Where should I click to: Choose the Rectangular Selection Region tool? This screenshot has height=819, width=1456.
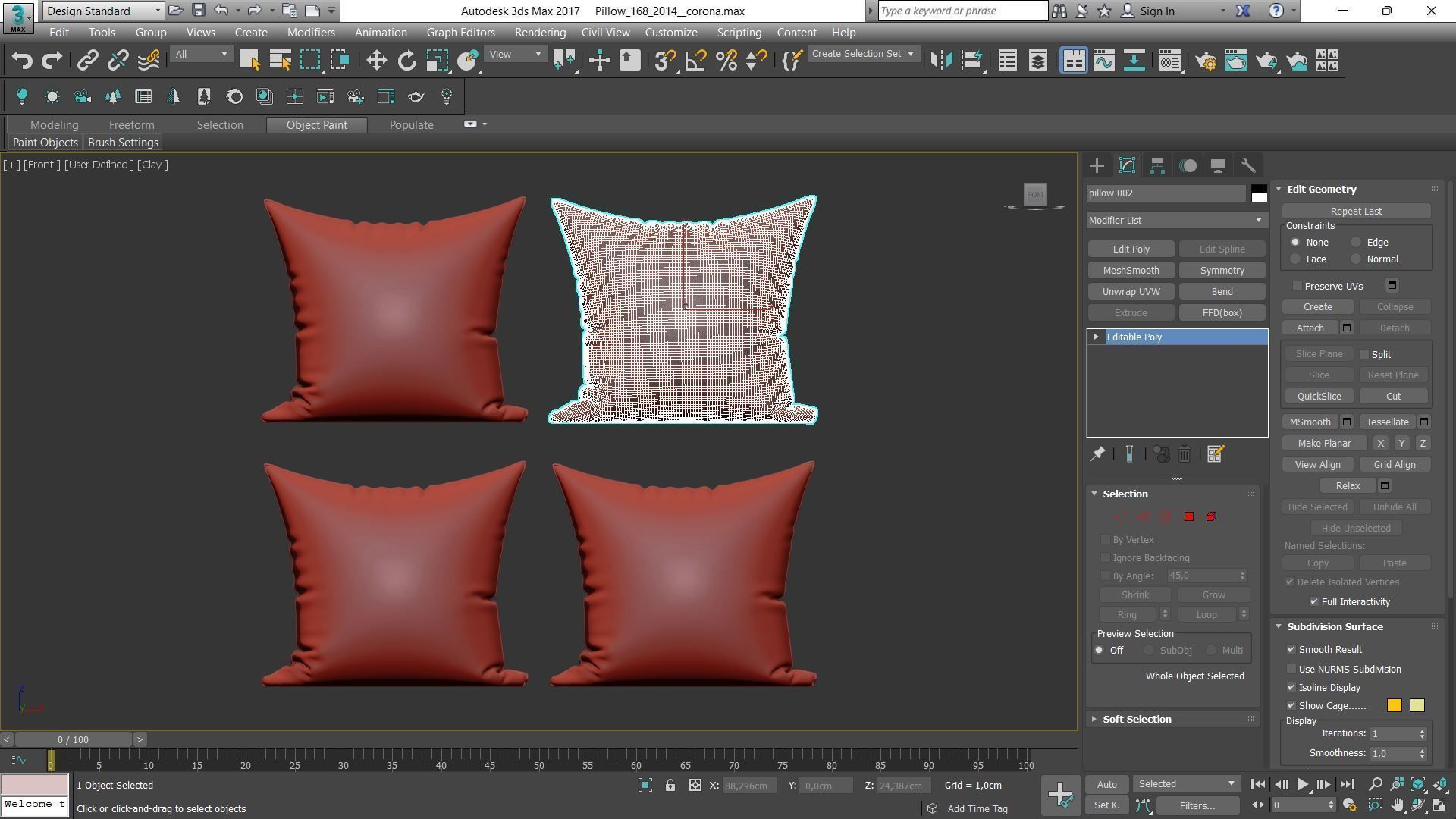click(x=310, y=61)
